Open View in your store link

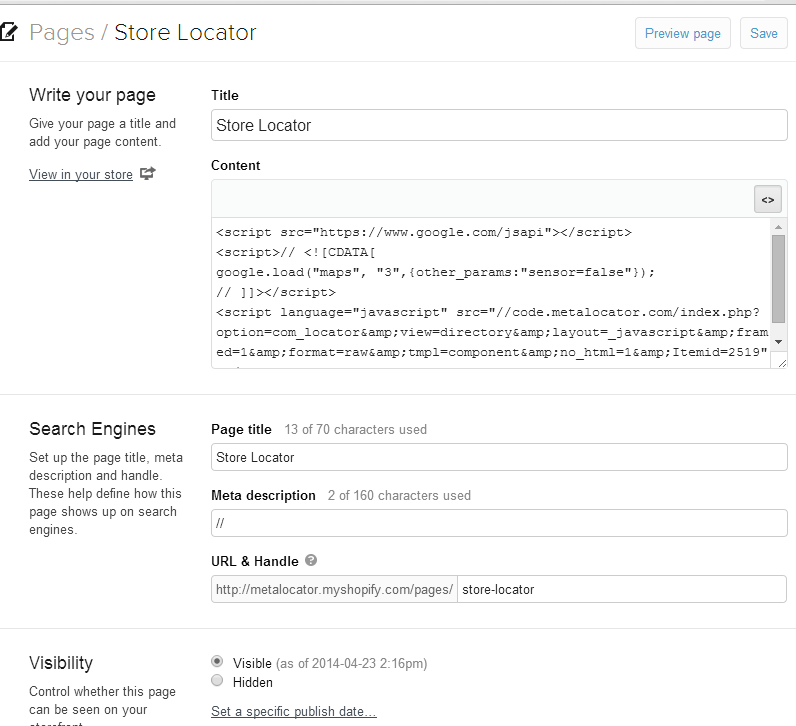81,174
